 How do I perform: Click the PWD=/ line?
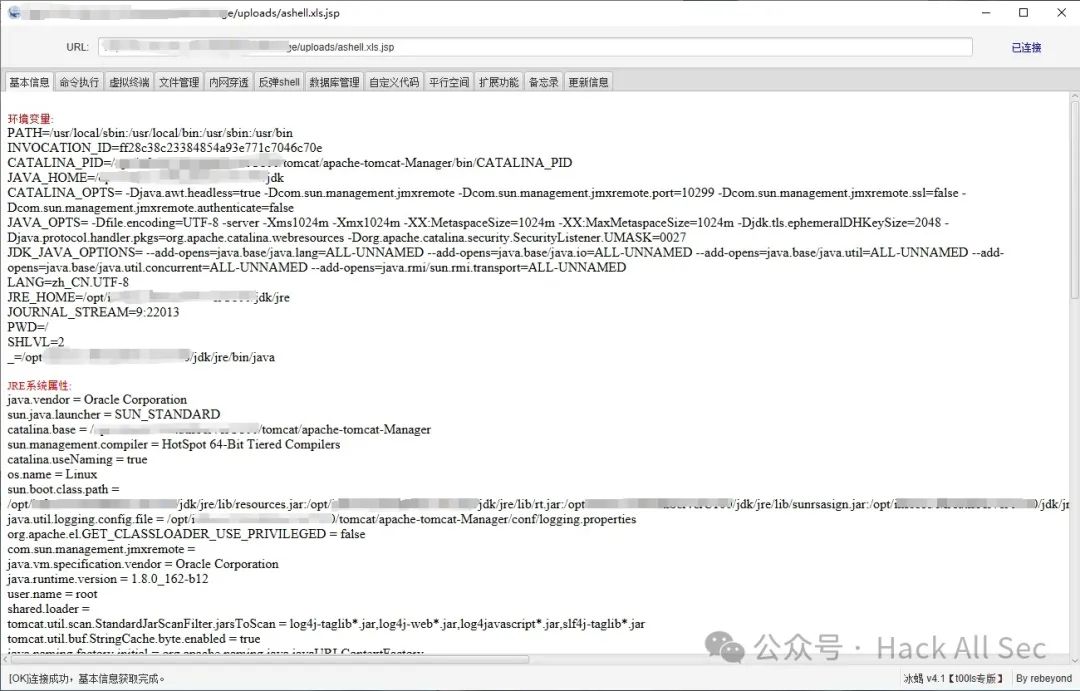28,327
